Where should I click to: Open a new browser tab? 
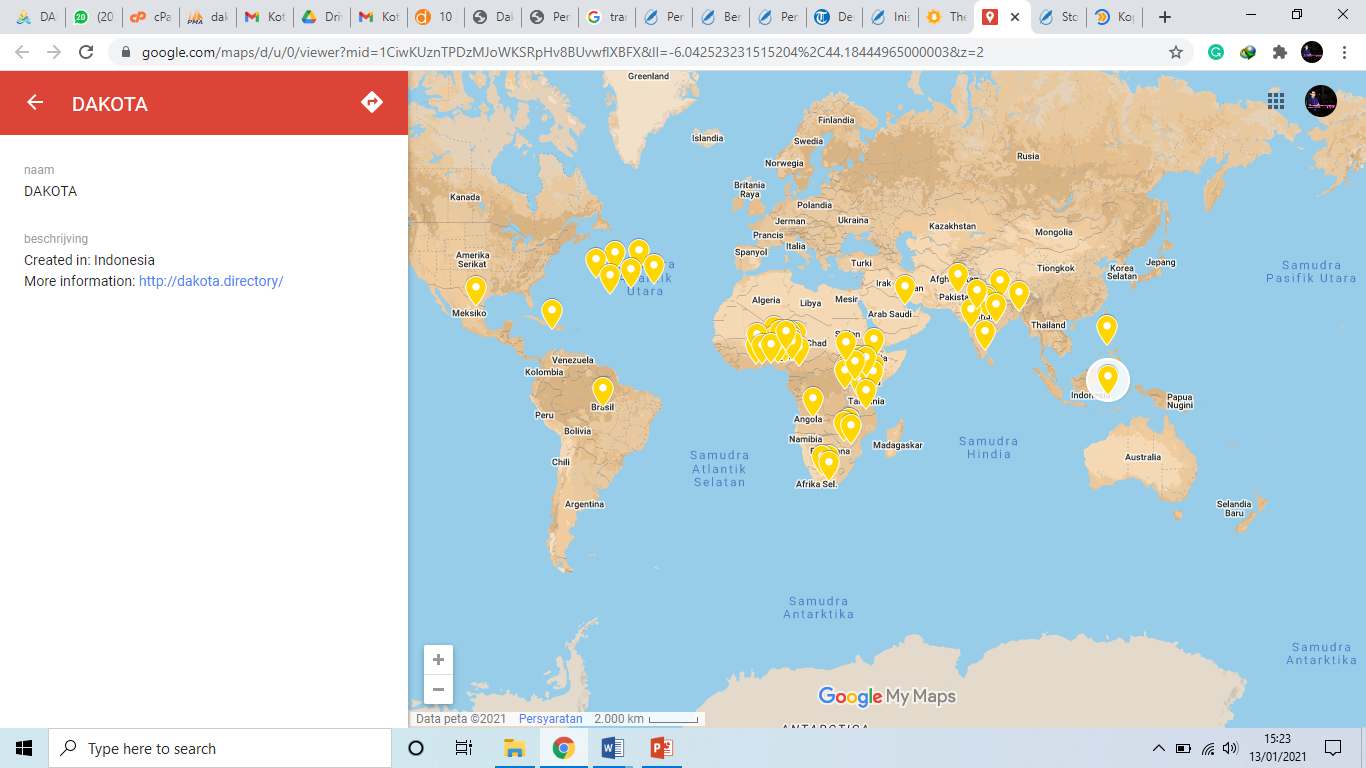[1164, 17]
